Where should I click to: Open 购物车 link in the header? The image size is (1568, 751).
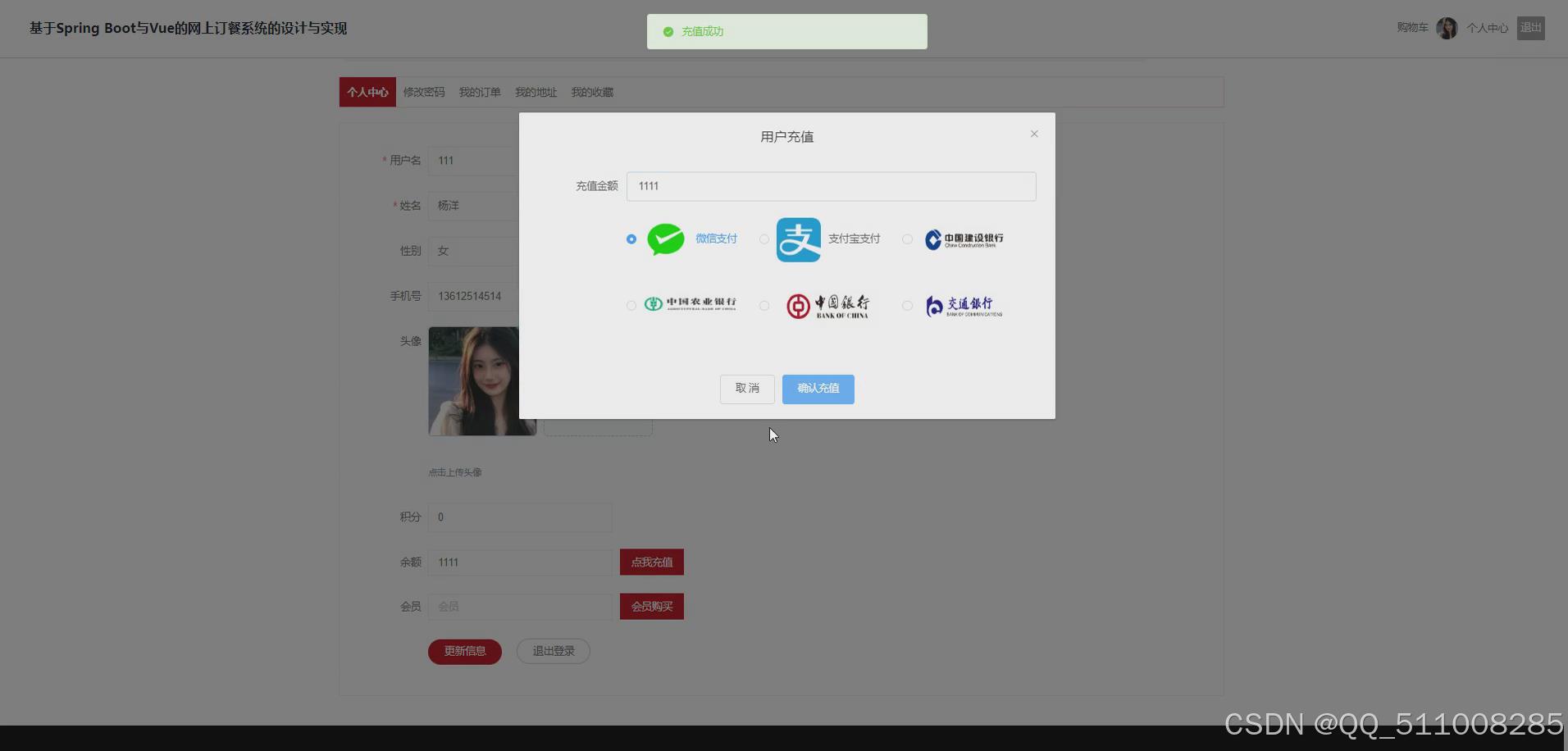click(x=1412, y=28)
